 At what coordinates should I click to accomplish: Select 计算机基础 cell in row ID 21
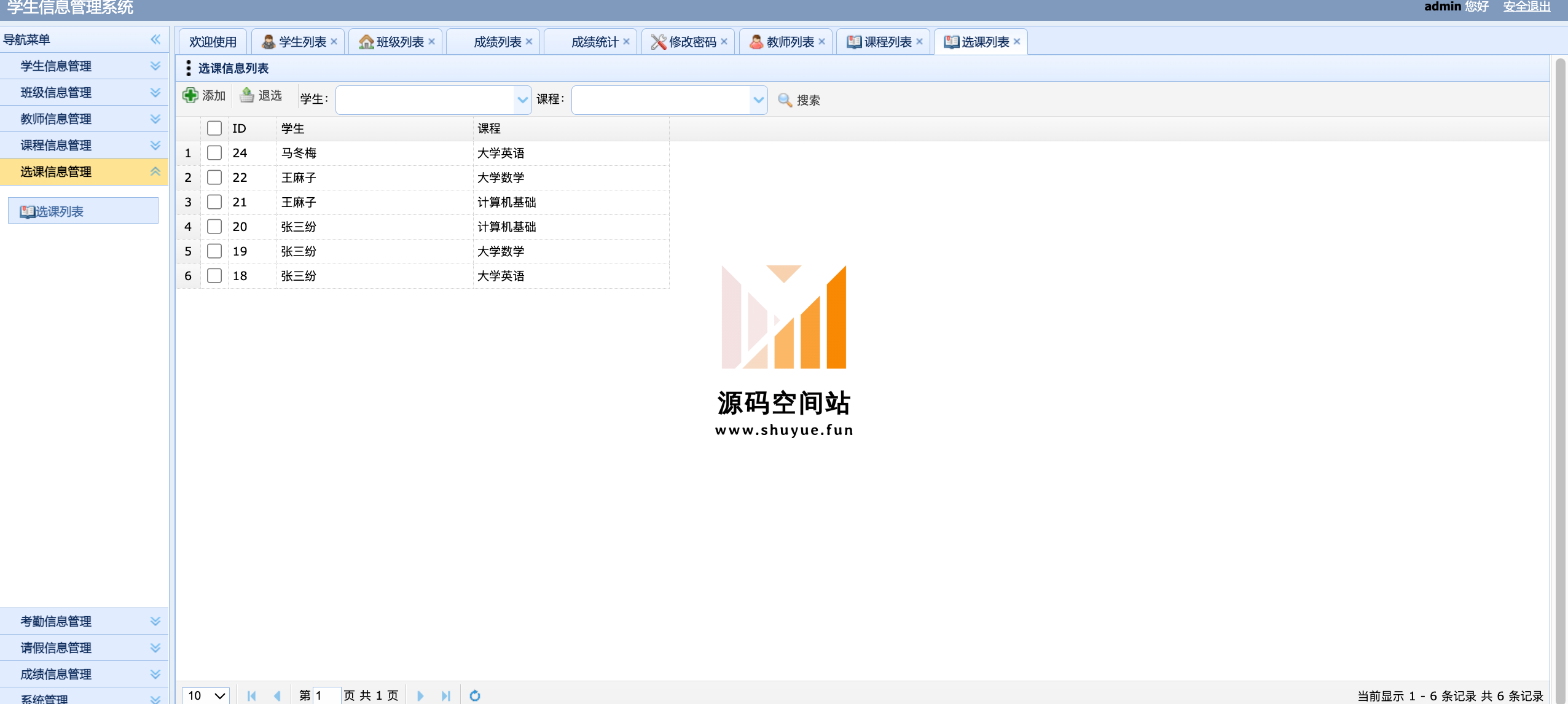[571, 202]
